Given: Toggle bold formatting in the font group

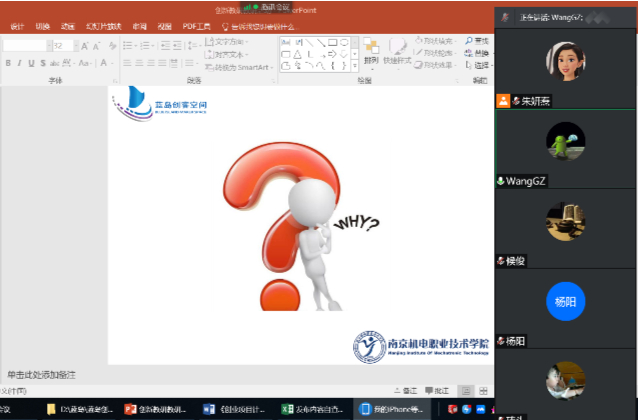Looking at the screenshot, I should (6, 64).
